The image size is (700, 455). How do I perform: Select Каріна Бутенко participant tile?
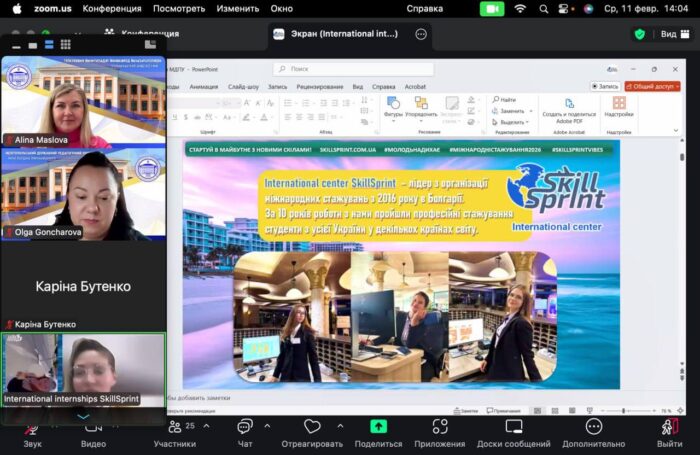83,287
